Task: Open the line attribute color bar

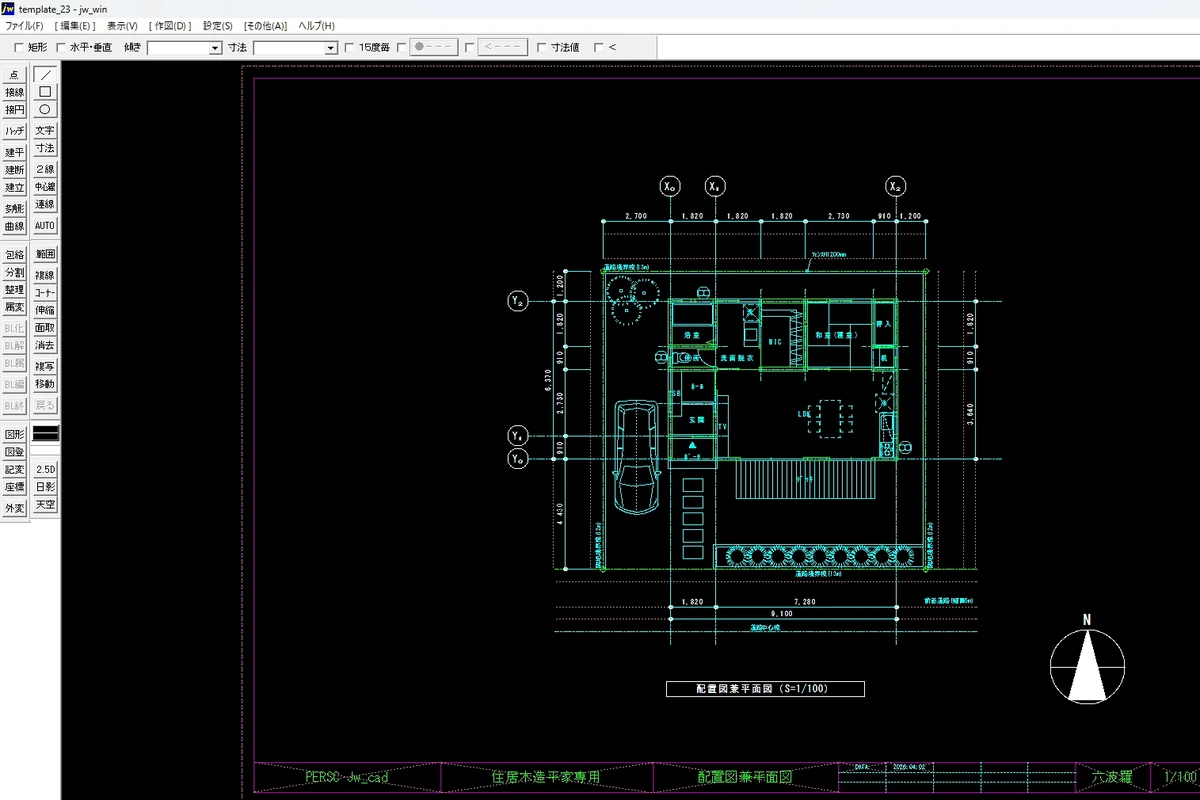Action: click(x=45, y=433)
